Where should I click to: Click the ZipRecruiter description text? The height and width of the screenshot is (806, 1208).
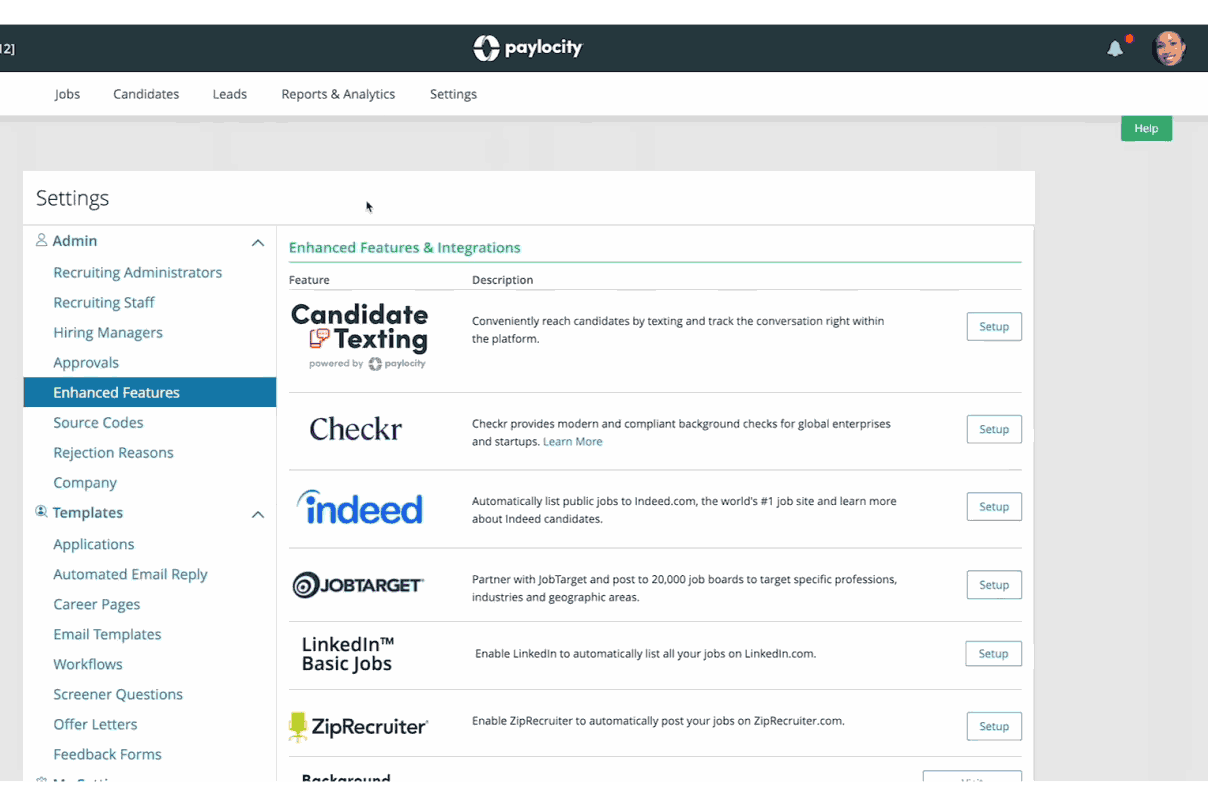tap(658, 720)
